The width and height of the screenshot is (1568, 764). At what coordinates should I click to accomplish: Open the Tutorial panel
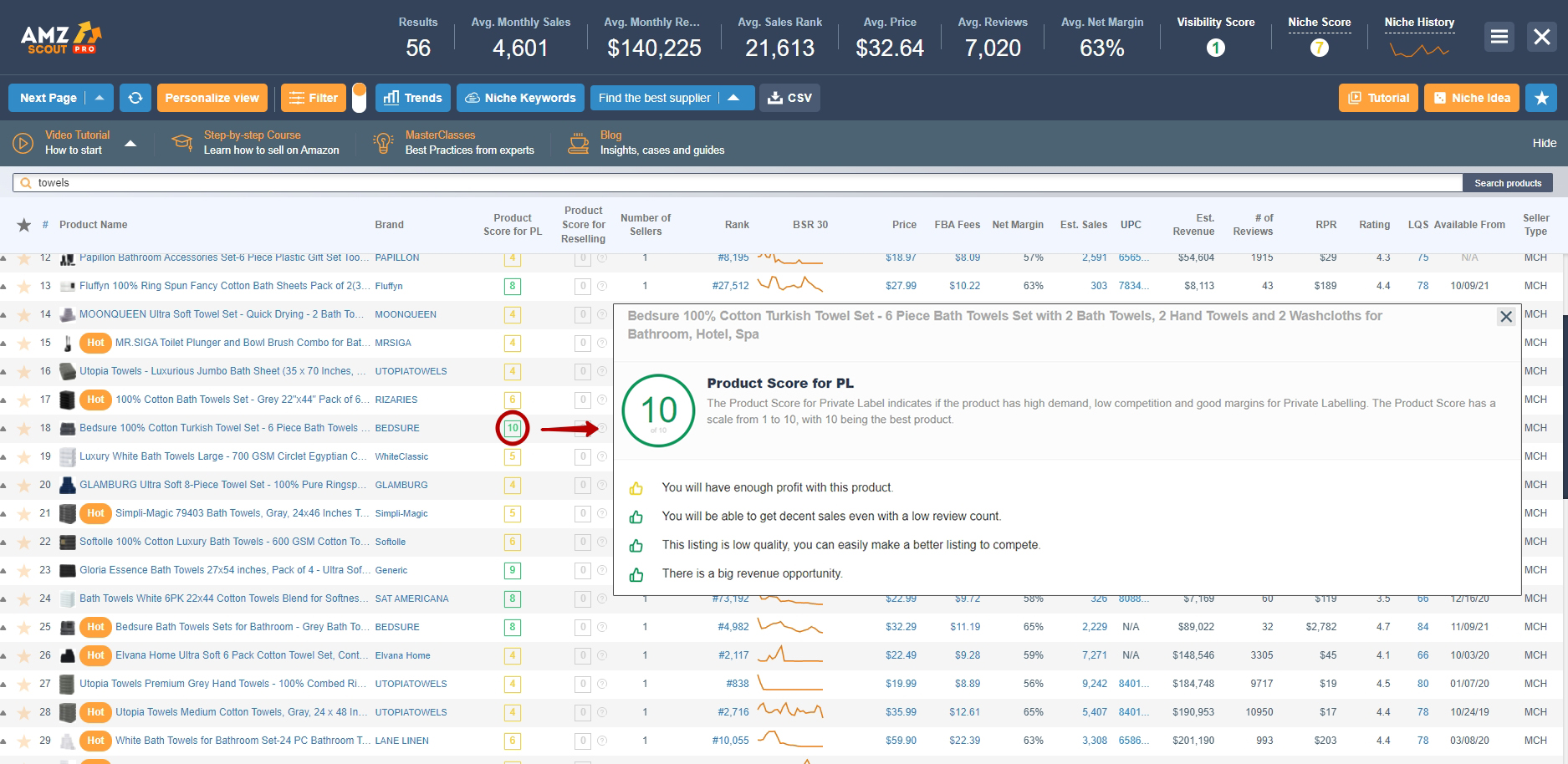click(1376, 98)
